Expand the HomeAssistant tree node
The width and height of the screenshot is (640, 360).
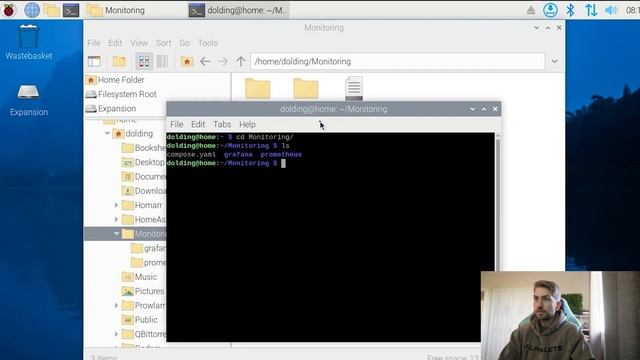click(116, 220)
